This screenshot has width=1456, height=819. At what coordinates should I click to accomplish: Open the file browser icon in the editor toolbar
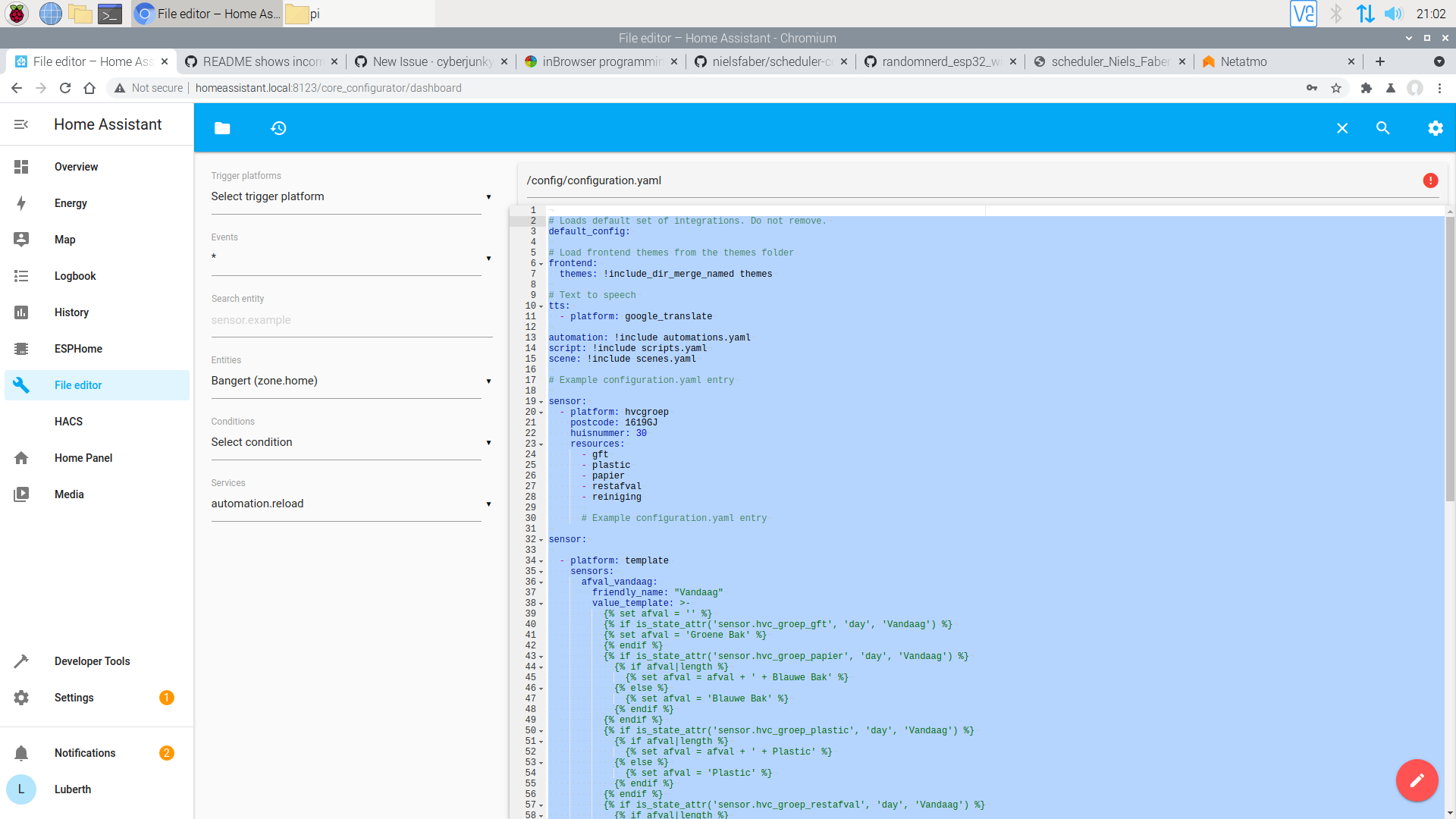tap(222, 127)
